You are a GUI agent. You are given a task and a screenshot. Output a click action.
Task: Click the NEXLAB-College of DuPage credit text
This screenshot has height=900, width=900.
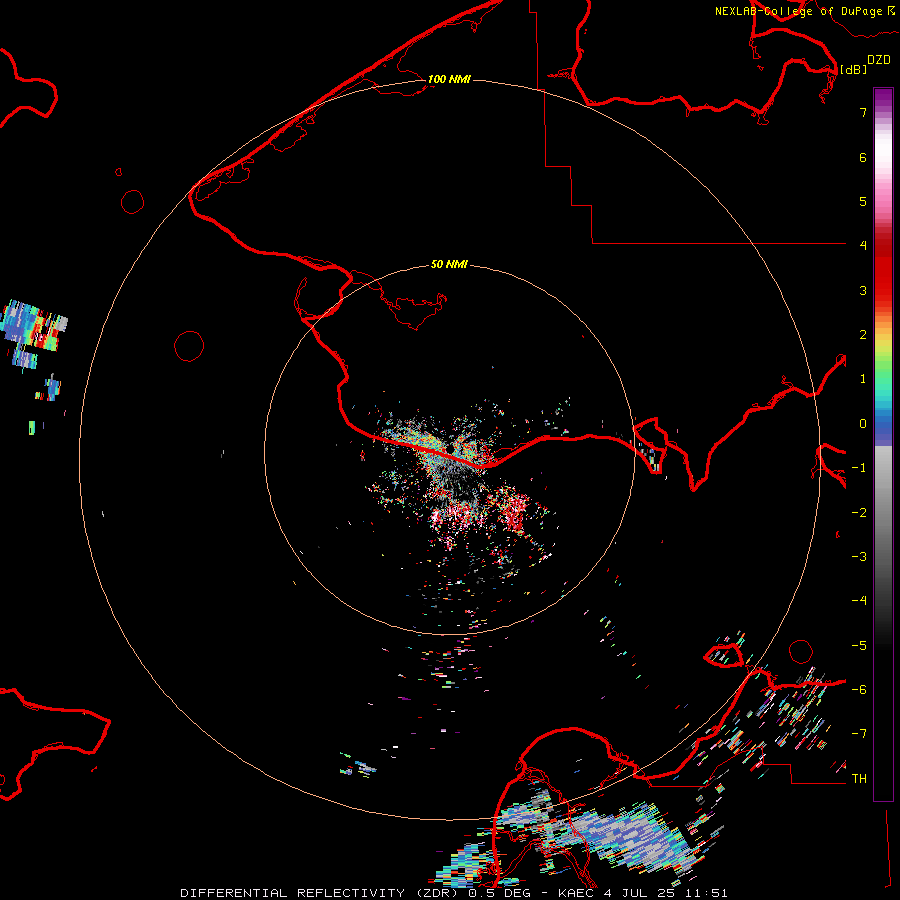point(804,11)
